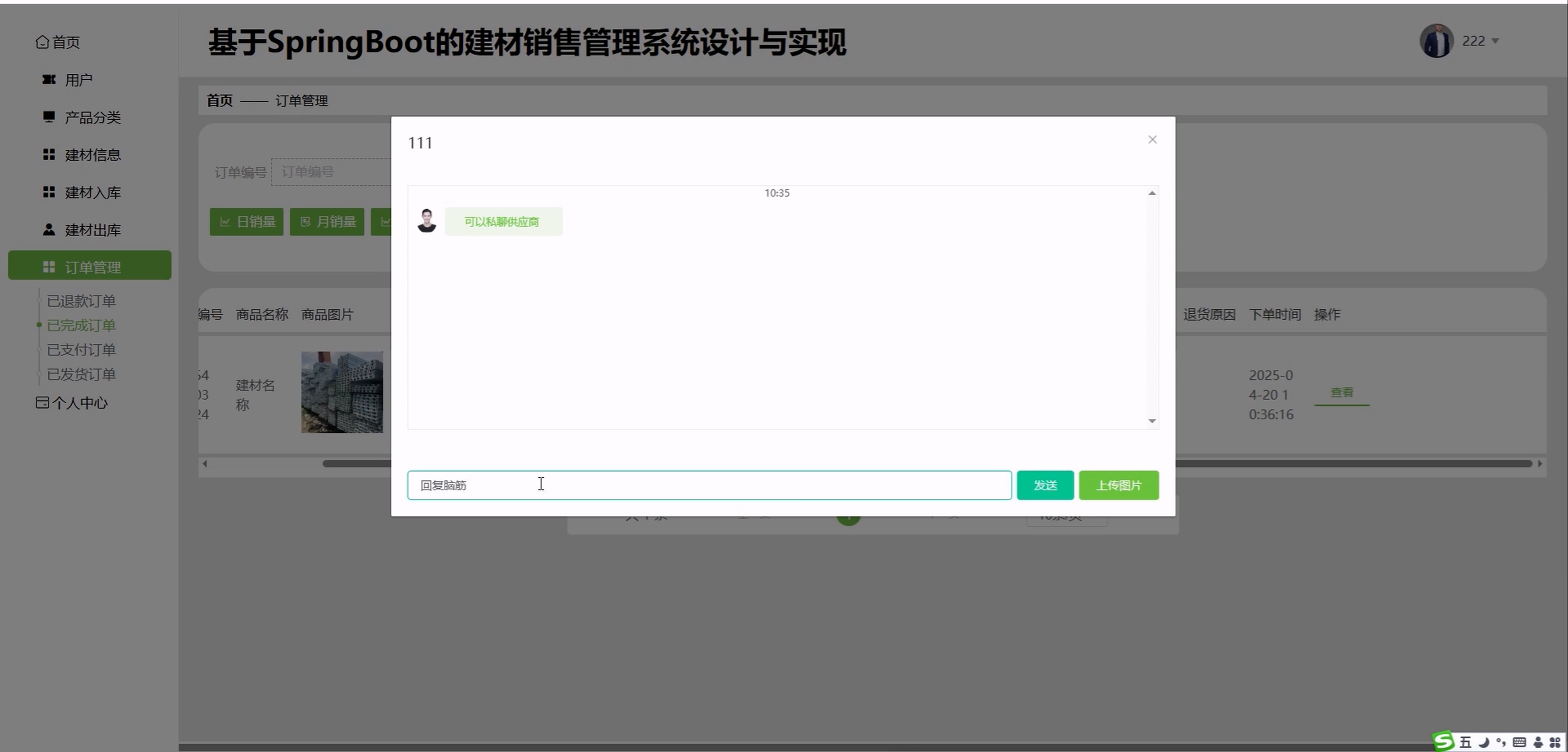Click the 个人中心 card icon
This screenshot has width=1568, height=752.
[x=42, y=403]
